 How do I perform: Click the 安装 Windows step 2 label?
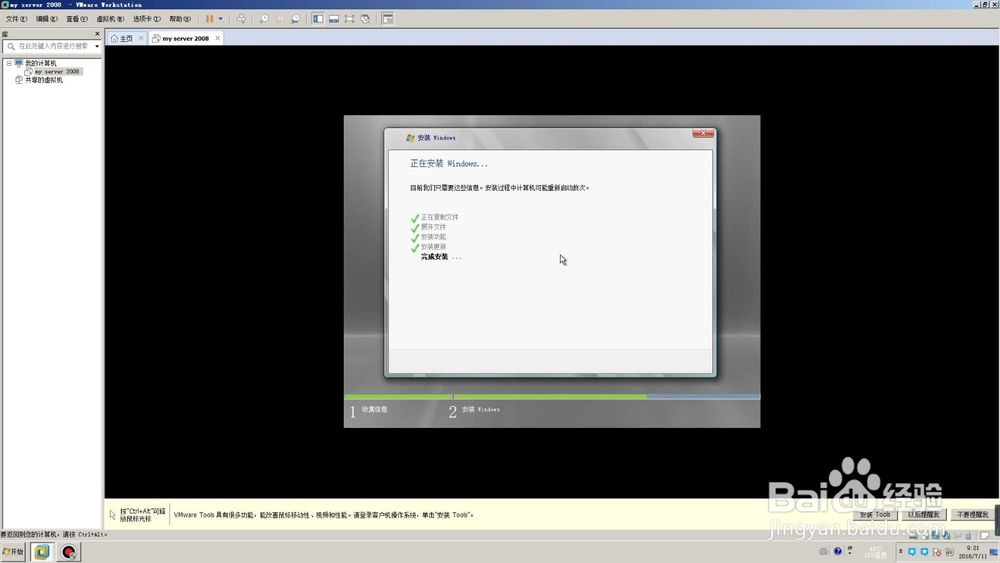click(481, 409)
